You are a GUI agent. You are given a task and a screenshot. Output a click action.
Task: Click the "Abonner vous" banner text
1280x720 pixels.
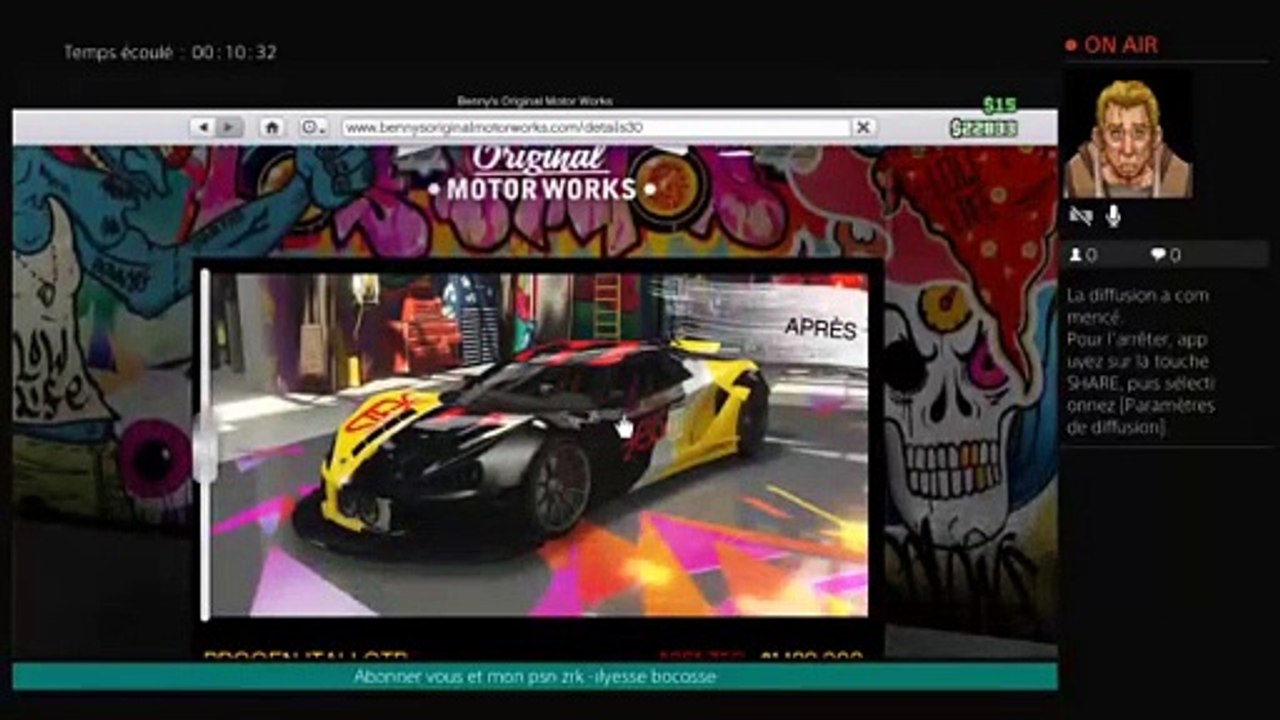coord(535,677)
